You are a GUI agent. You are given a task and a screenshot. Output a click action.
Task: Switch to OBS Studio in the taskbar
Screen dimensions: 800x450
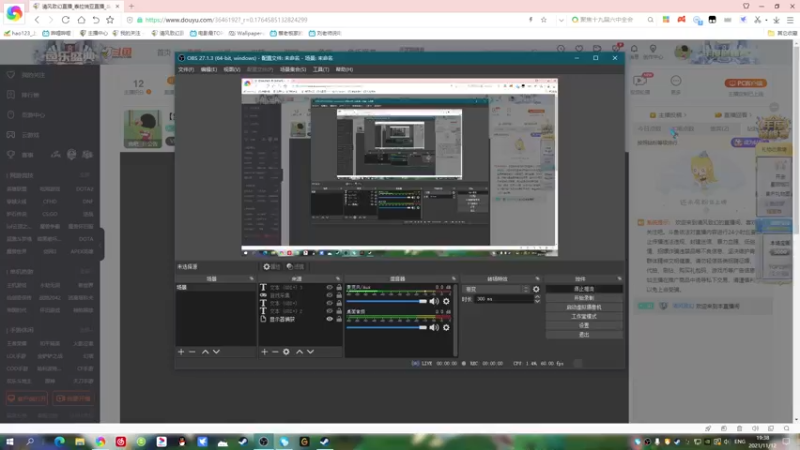click(263, 441)
